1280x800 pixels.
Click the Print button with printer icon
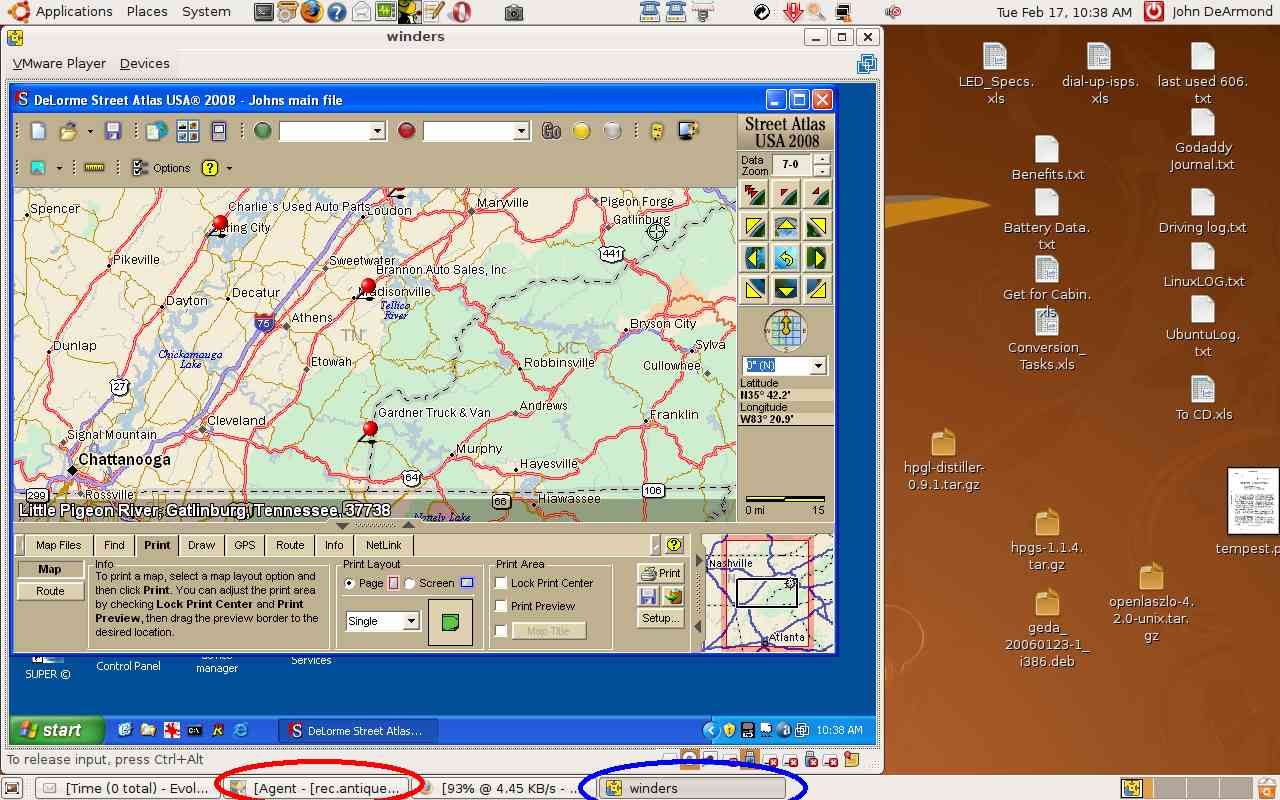click(x=660, y=573)
